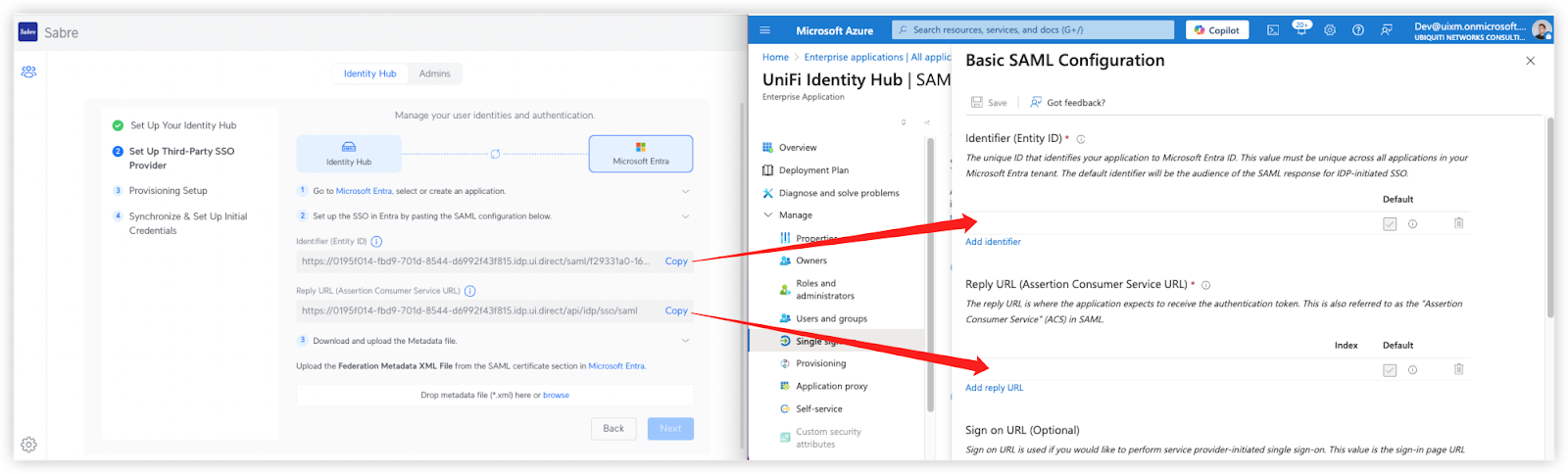Viewport: 1568px width, 474px height.
Task: Open Azure help question mark icon
Action: 1358,30
